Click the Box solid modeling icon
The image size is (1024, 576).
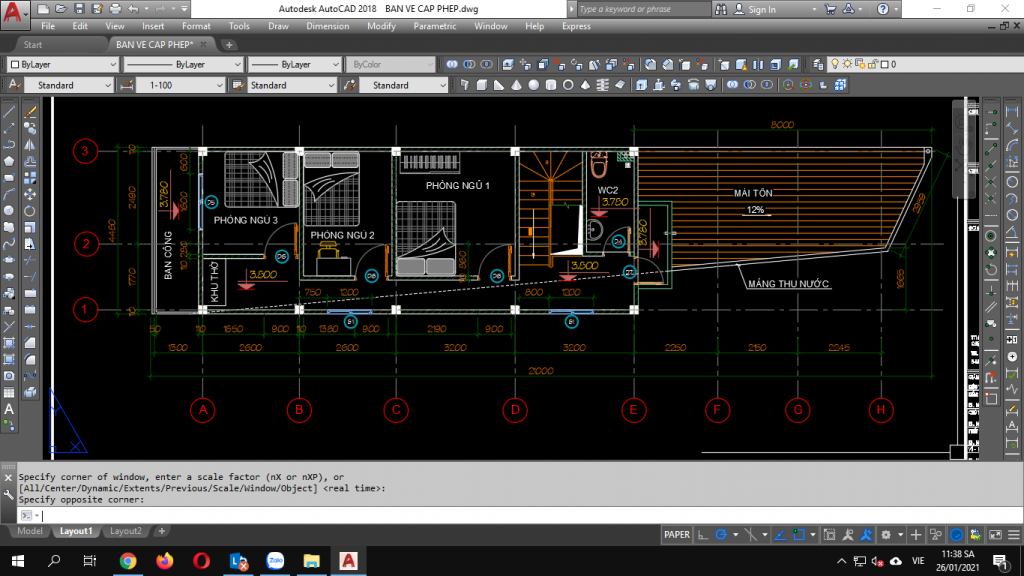point(482,85)
